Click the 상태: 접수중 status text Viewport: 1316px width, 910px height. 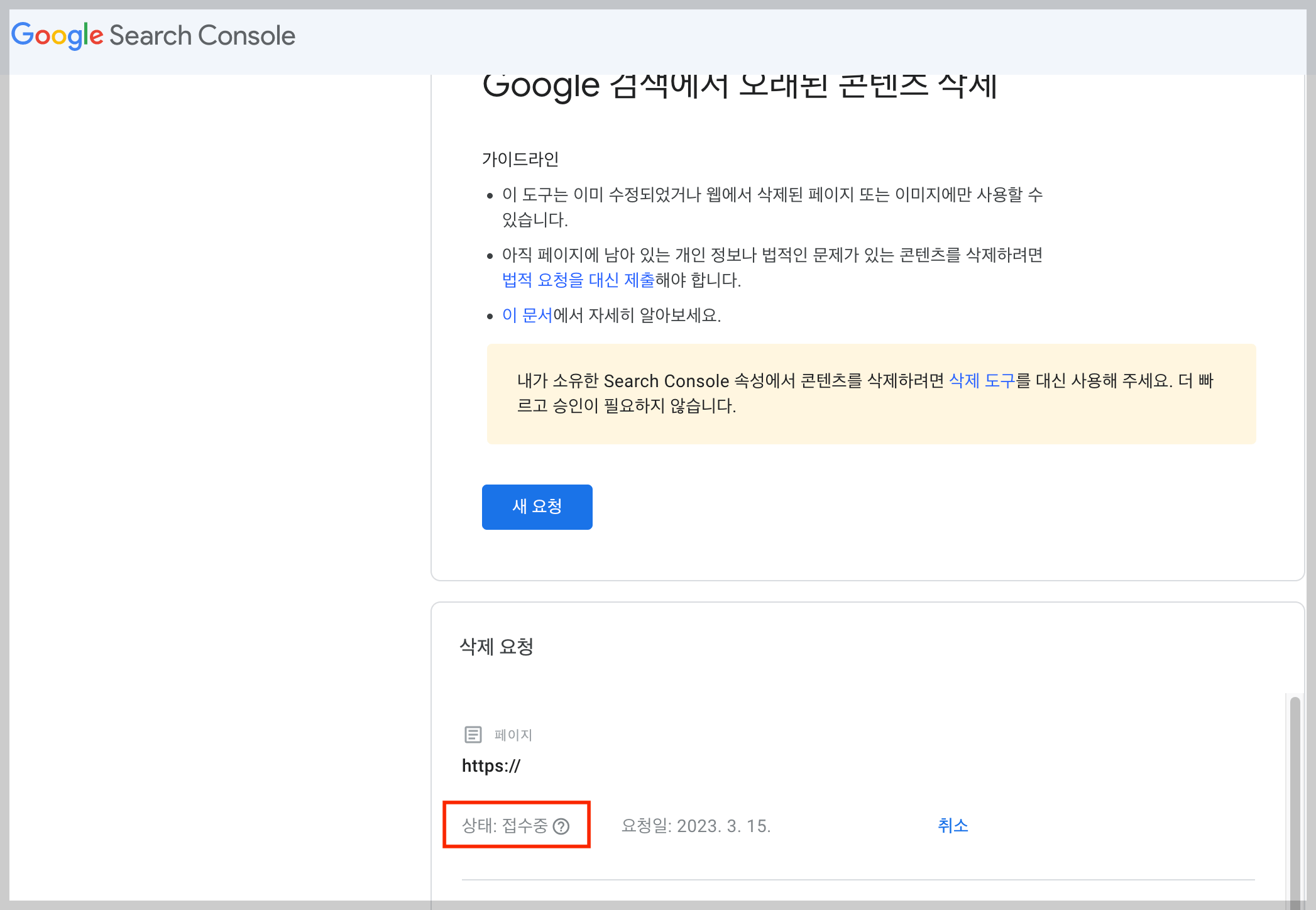click(x=504, y=826)
